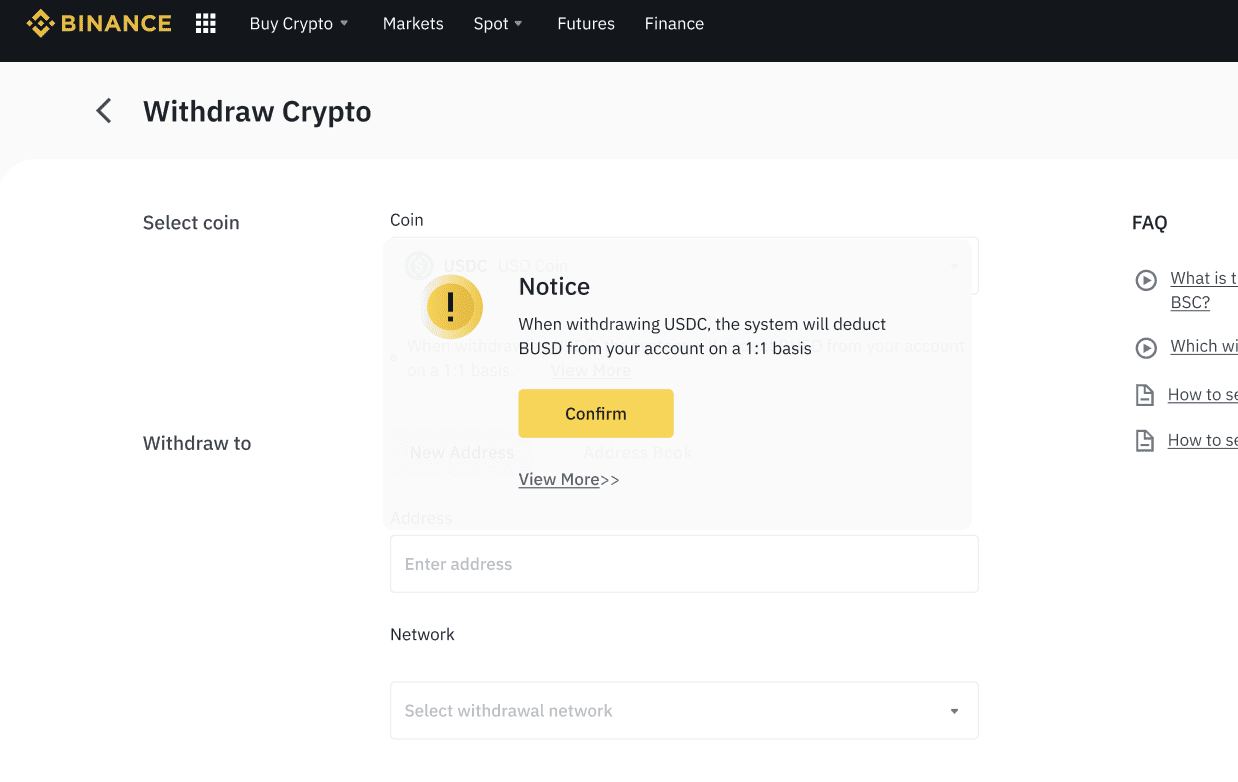This screenshot has height=782, width=1238.
Task: Open the Select withdrawal network dropdown
Action: pyautogui.click(x=684, y=711)
